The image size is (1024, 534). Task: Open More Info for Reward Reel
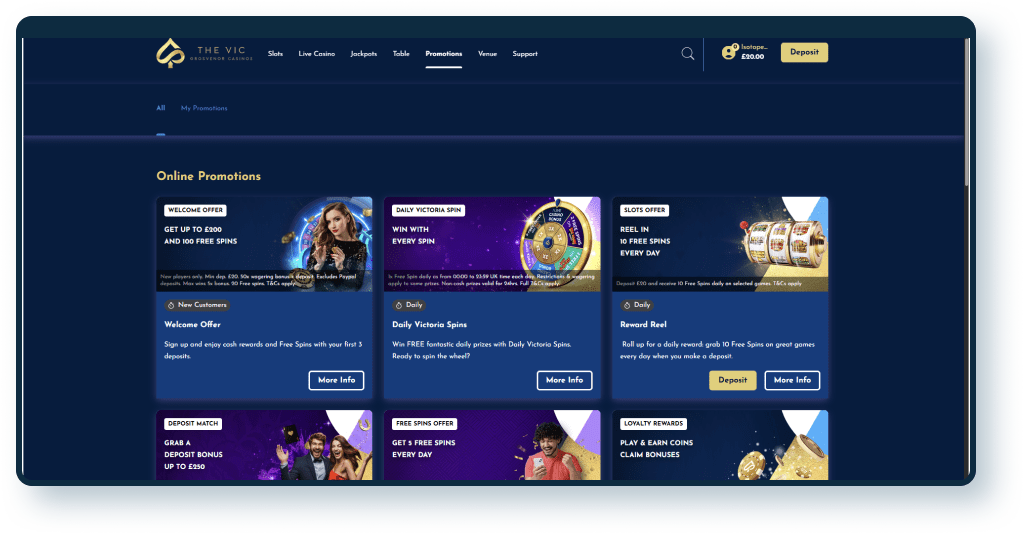[792, 380]
